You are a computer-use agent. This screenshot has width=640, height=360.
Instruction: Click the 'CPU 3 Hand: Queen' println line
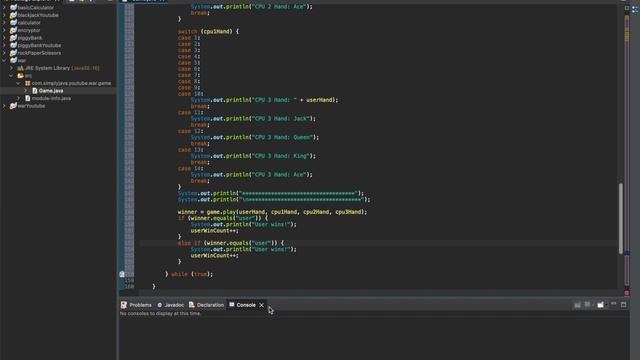(255, 137)
